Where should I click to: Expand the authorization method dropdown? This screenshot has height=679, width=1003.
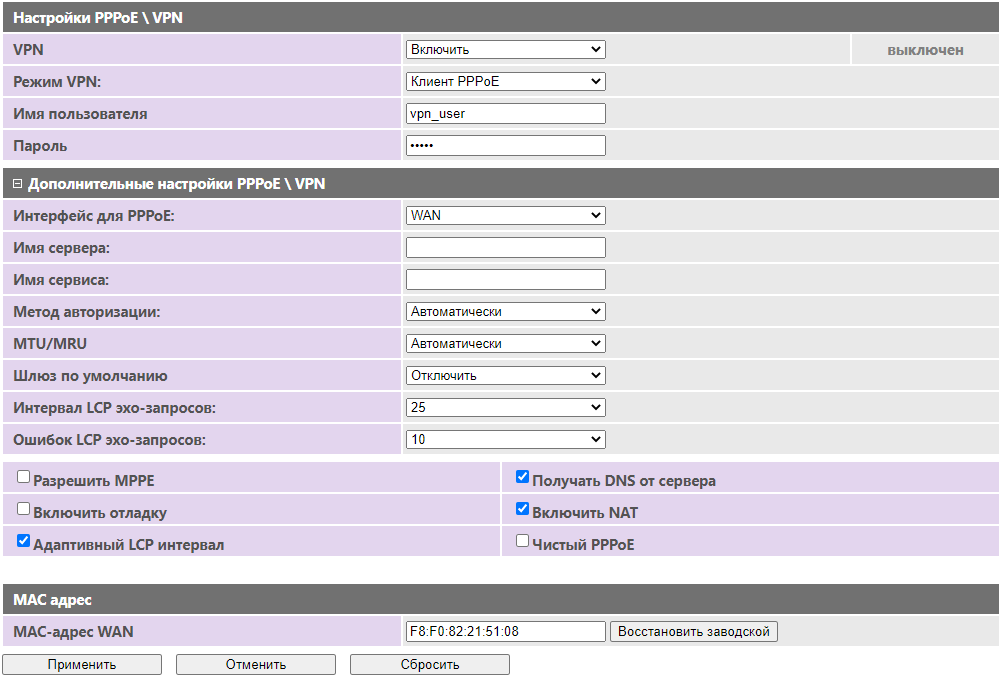point(505,311)
